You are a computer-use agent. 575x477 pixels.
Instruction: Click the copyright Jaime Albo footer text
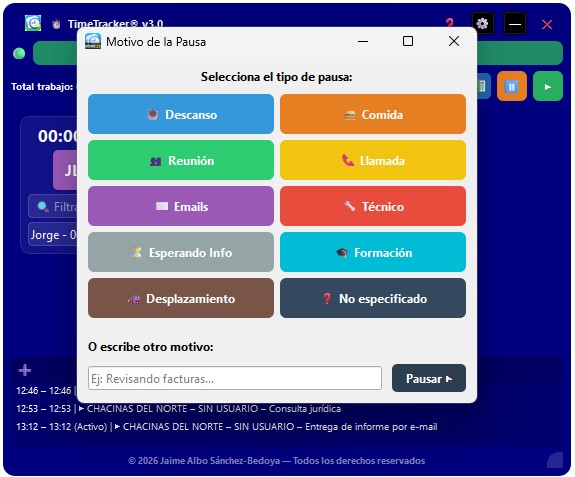click(276, 461)
